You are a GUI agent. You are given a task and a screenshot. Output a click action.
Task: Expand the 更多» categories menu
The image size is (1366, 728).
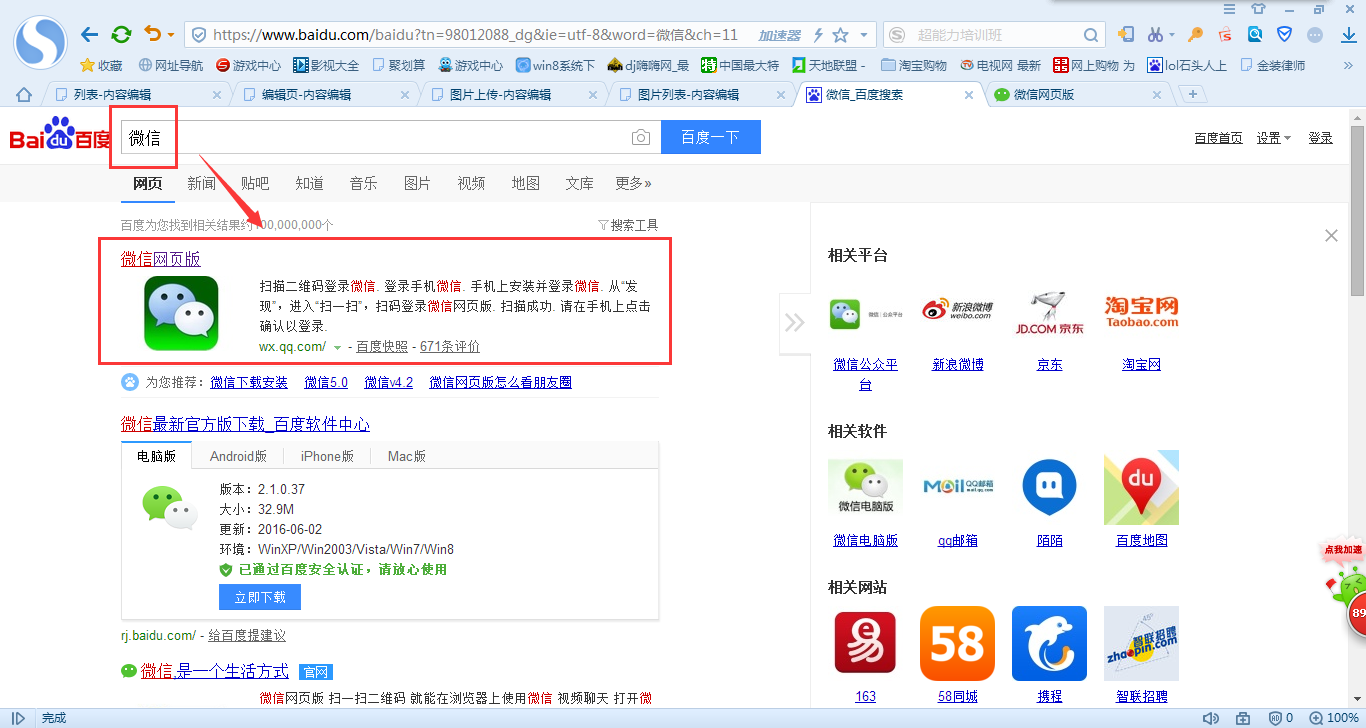coord(633,183)
